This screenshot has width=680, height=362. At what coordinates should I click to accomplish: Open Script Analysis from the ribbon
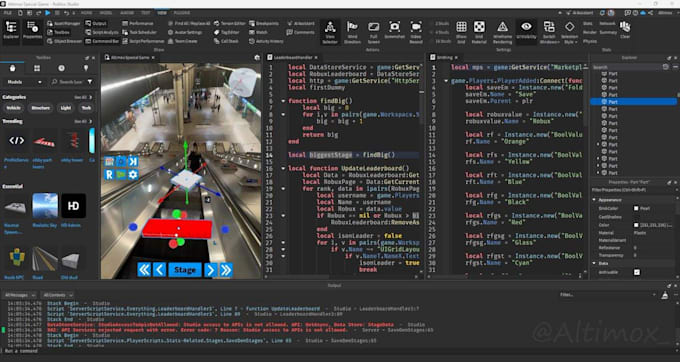(x=102, y=32)
